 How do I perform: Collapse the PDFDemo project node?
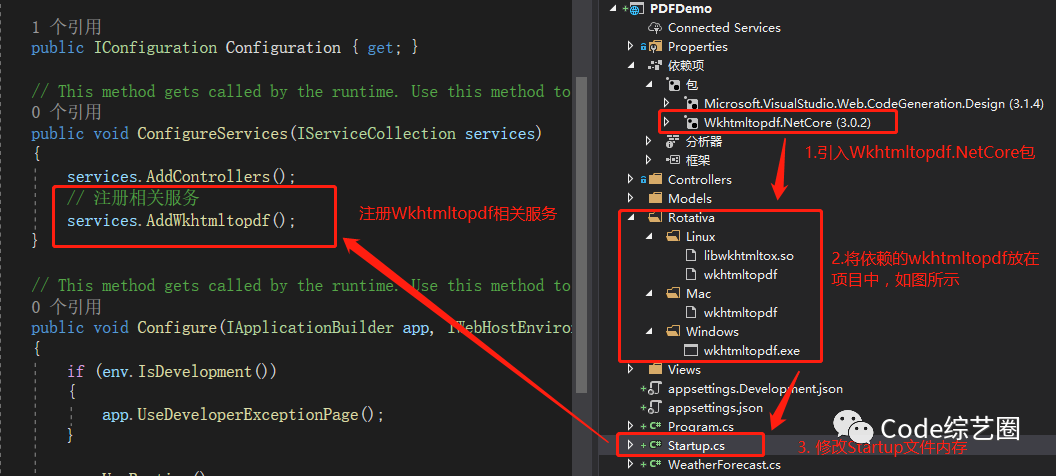pyautogui.click(x=612, y=9)
